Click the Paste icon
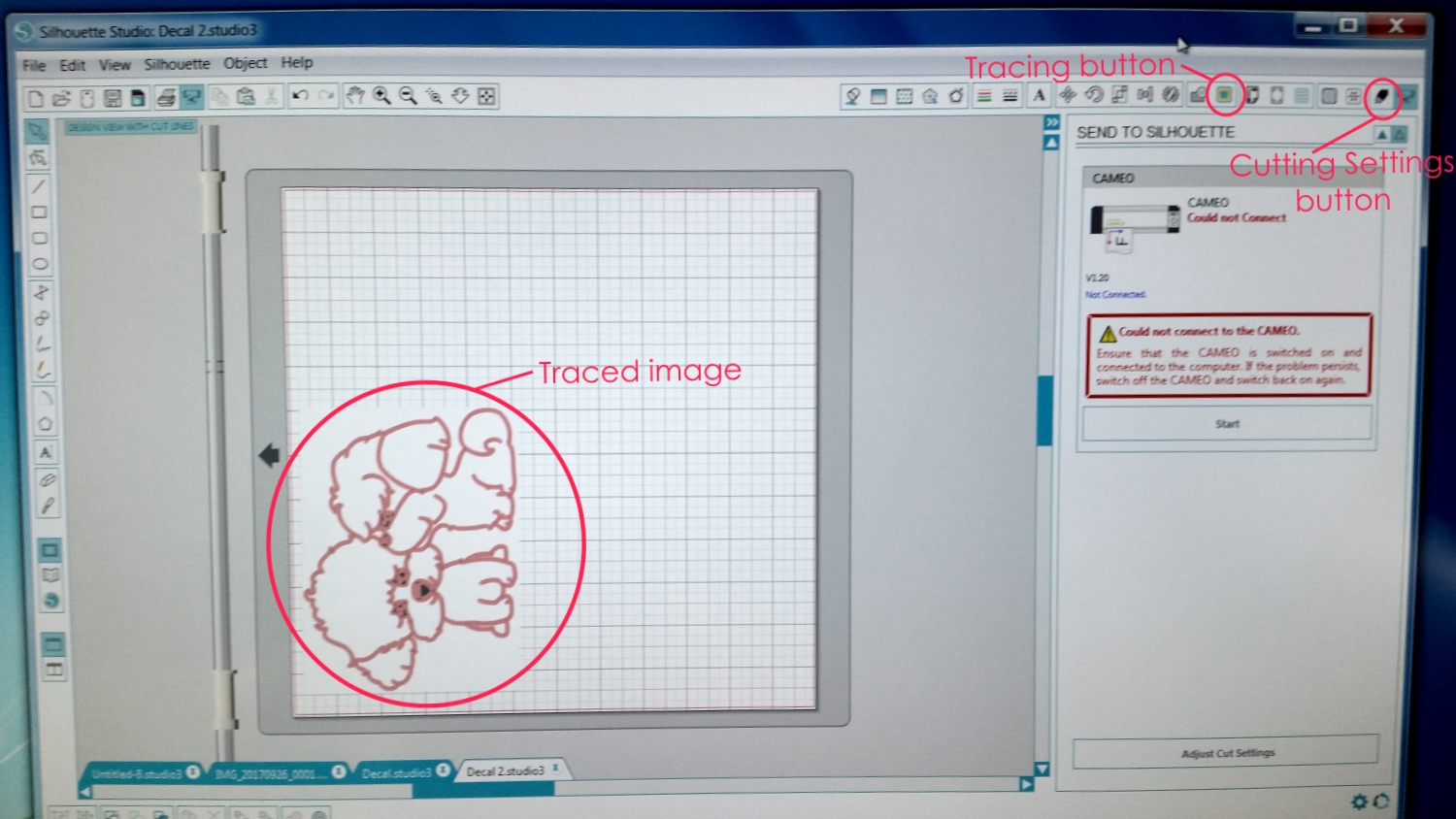 tap(246, 96)
